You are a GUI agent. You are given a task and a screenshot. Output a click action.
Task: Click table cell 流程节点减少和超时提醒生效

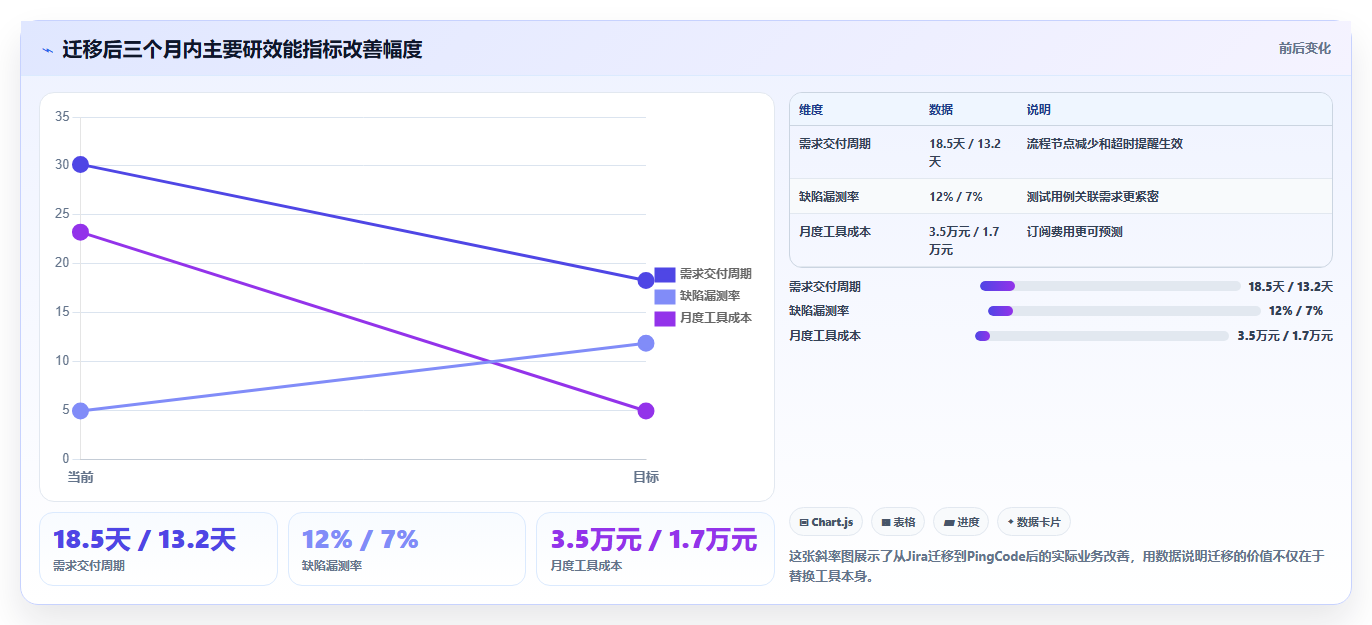pyautogui.click(x=1105, y=144)
